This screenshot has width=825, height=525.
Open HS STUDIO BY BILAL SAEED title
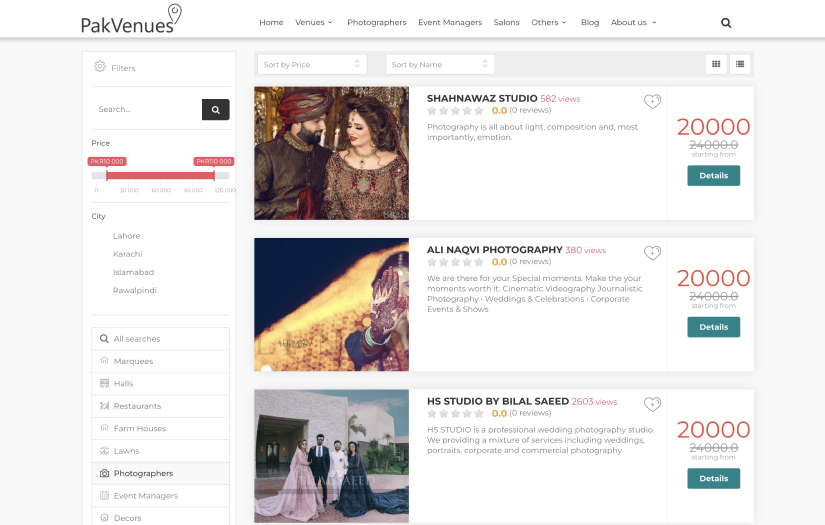pyautogui.click(x=498, y=401)
